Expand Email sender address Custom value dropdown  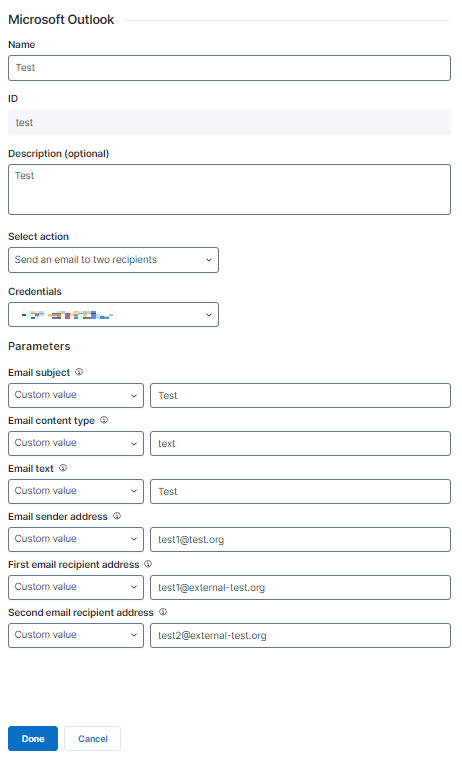tap(76, 539)
